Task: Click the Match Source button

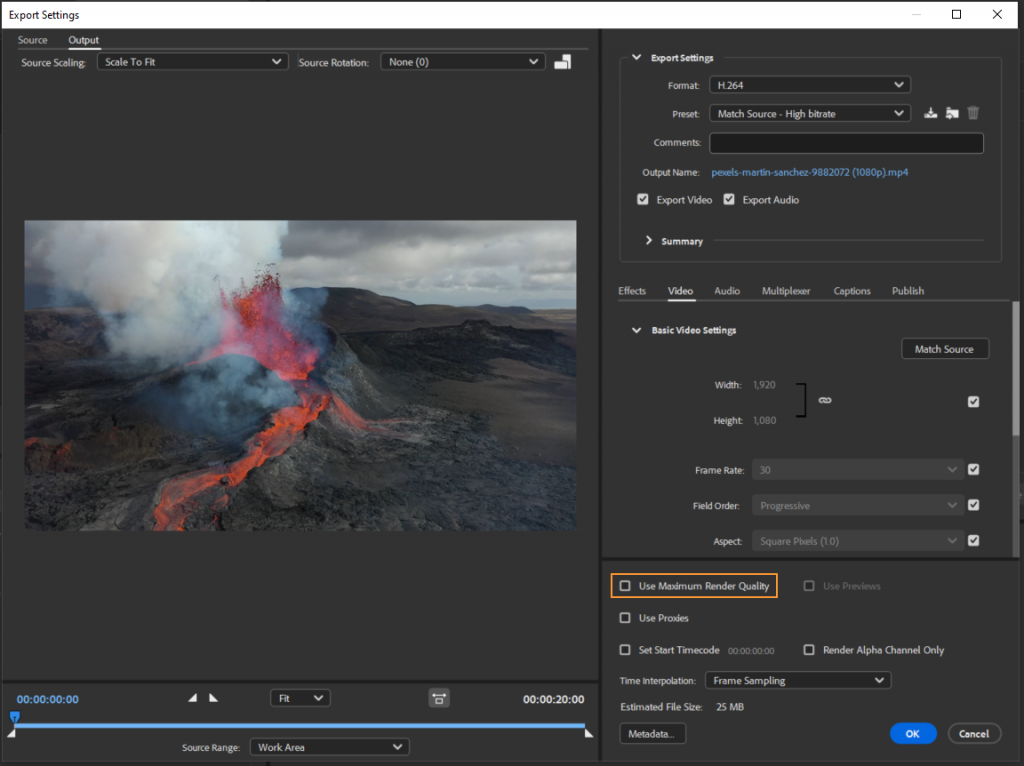Action: tap(944, 348)
